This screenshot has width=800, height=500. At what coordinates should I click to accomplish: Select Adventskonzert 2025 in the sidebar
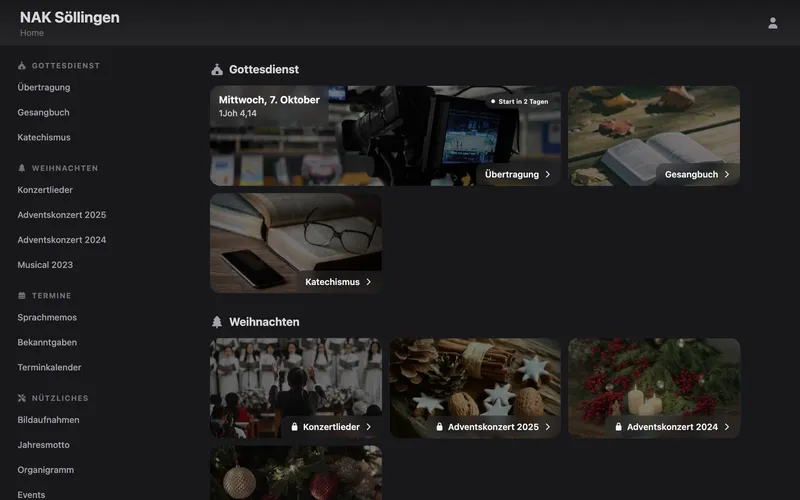(x=62, y=215)
